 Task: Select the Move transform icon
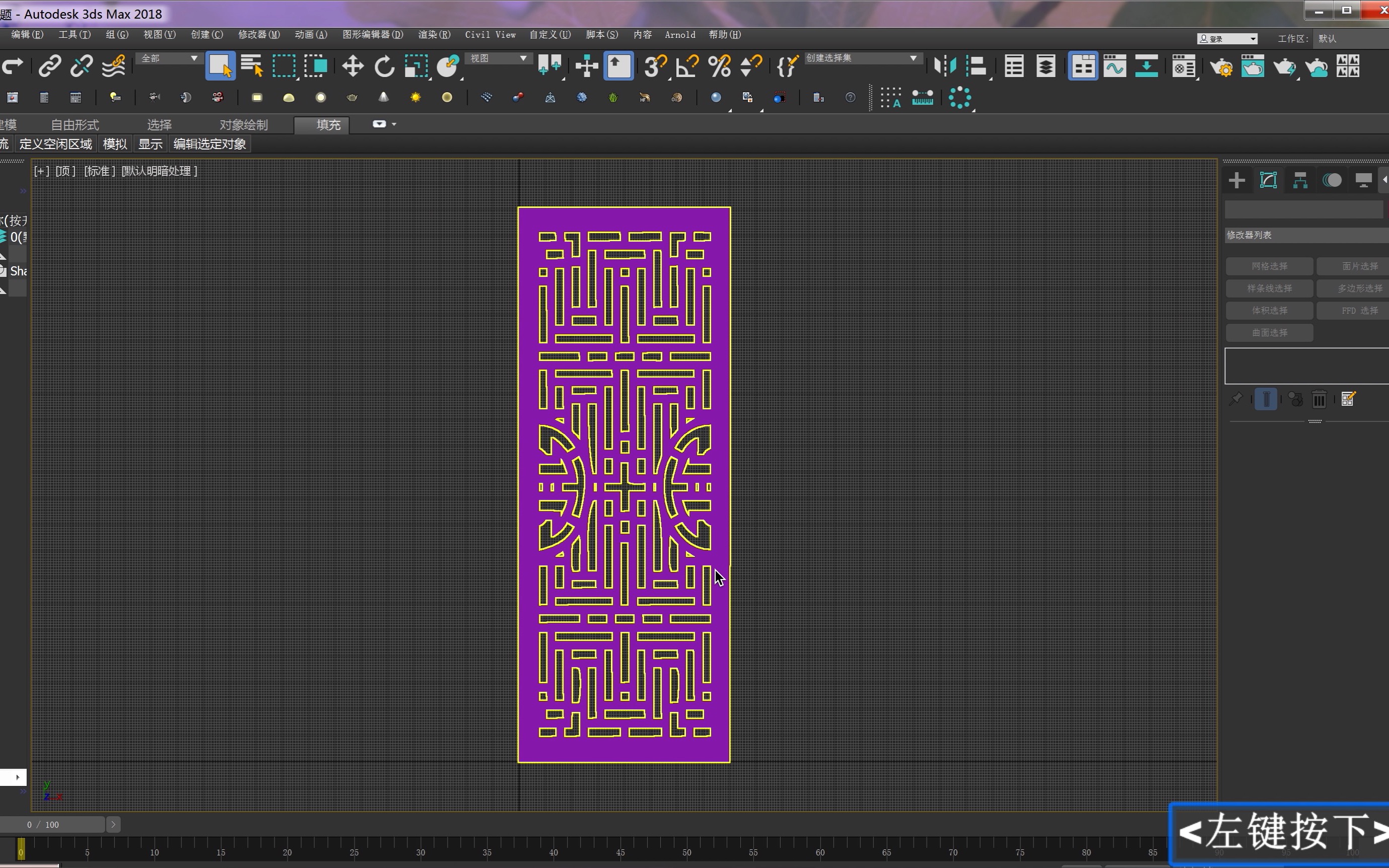[353, 66]
